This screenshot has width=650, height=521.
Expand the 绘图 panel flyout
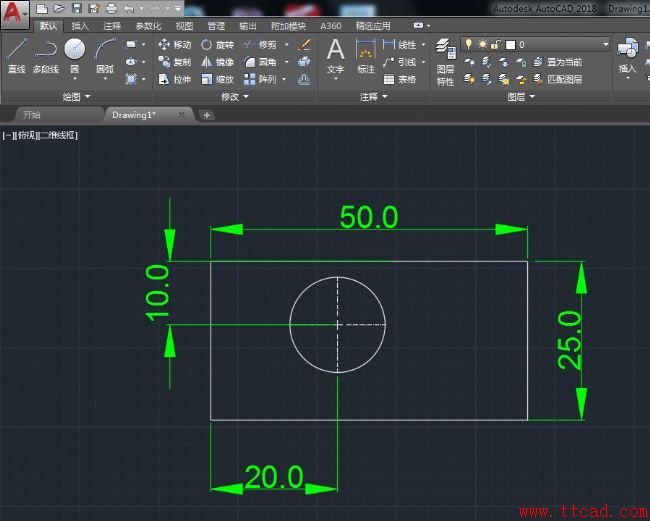76,97
